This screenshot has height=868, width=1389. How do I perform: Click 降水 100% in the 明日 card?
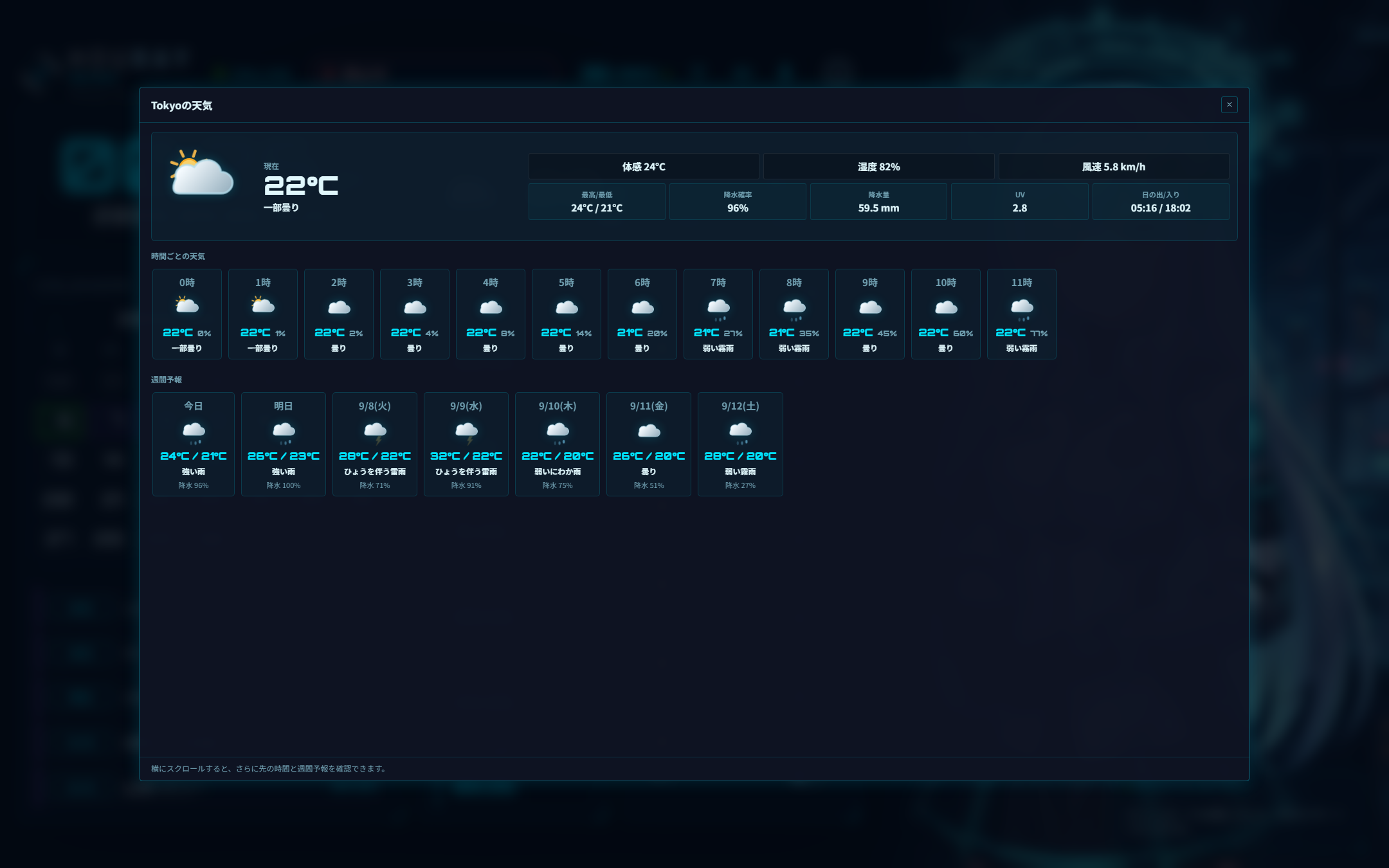pyautogui.click(x=284, y=485)
